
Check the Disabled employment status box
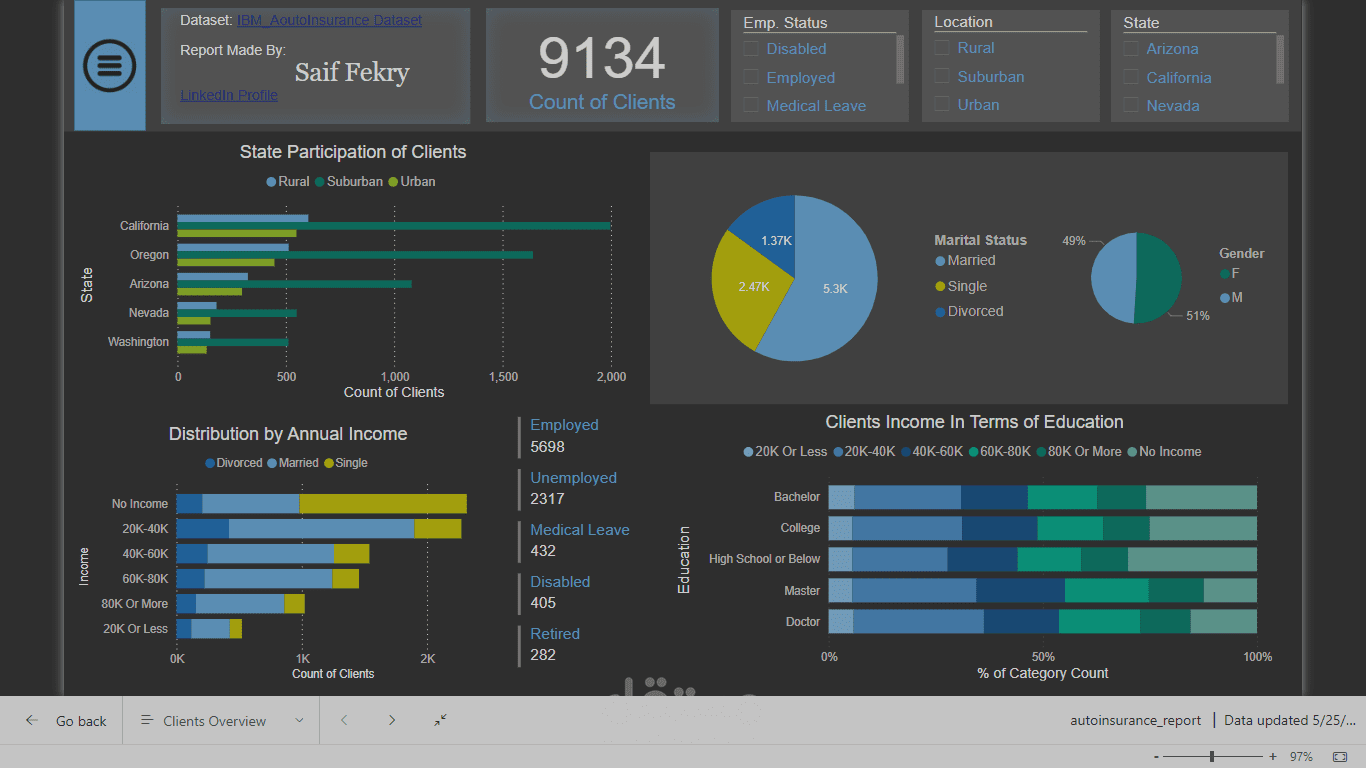(x=751, y=48)
